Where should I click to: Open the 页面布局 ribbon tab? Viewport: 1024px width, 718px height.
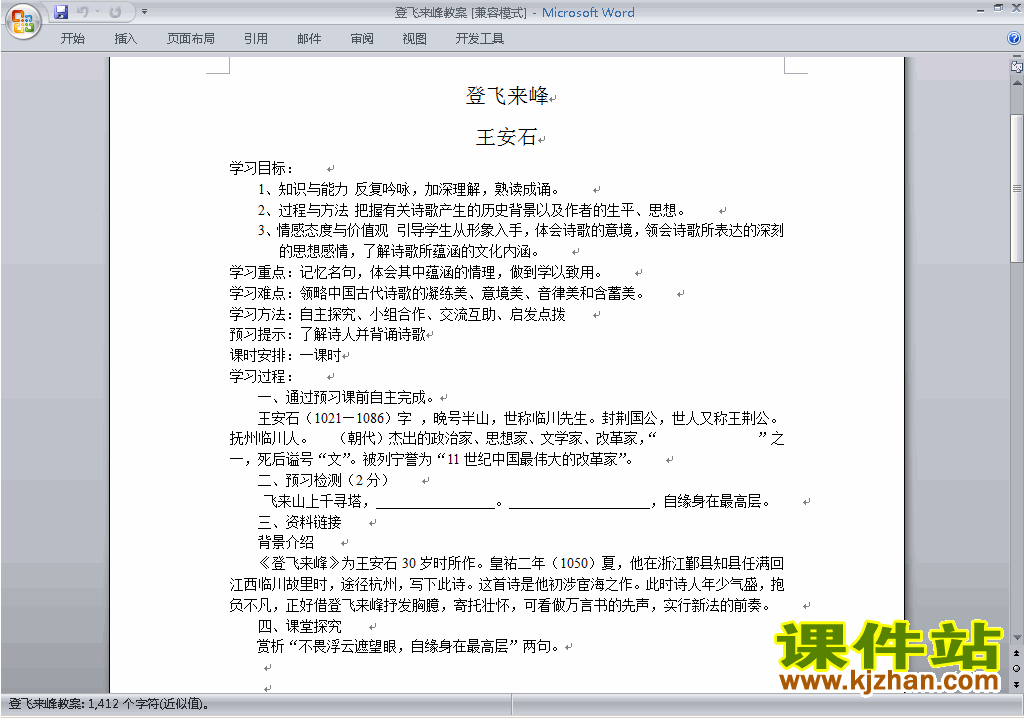(191, 39)
